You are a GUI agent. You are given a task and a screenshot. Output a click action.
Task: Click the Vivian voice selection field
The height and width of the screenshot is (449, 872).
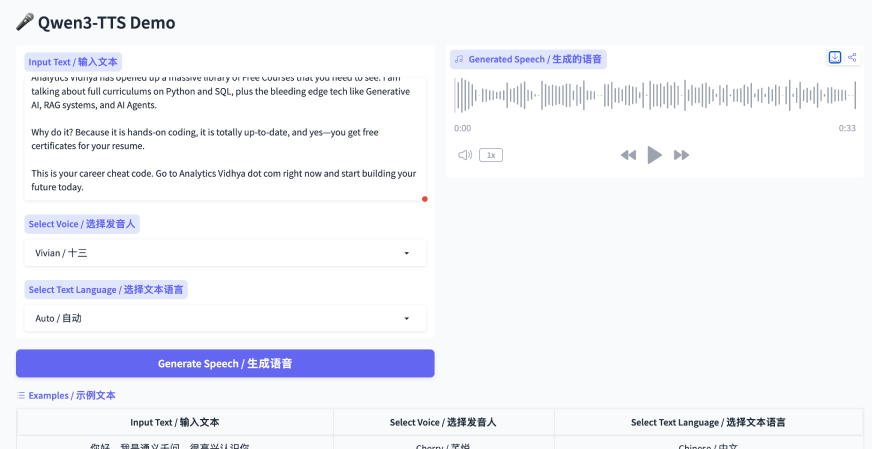click(225, 253)
